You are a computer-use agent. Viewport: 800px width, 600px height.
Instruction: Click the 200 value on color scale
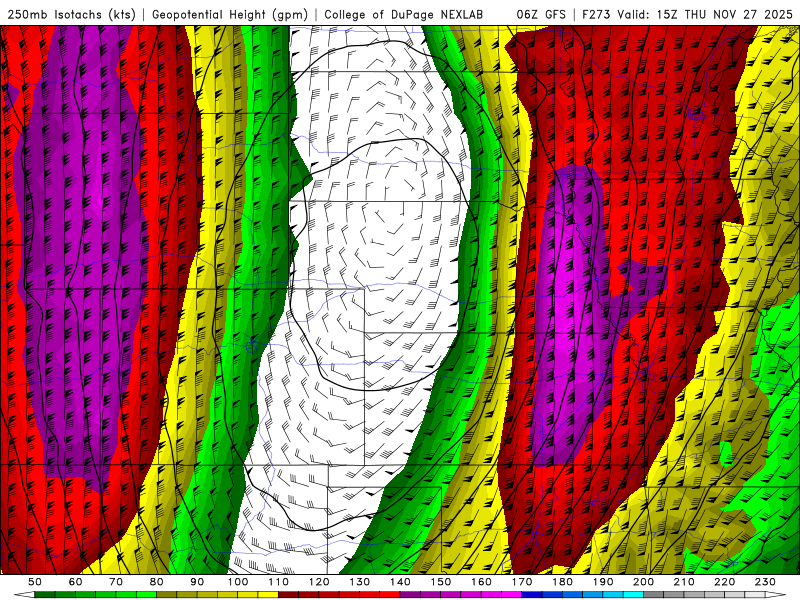(x=643, y=582)
